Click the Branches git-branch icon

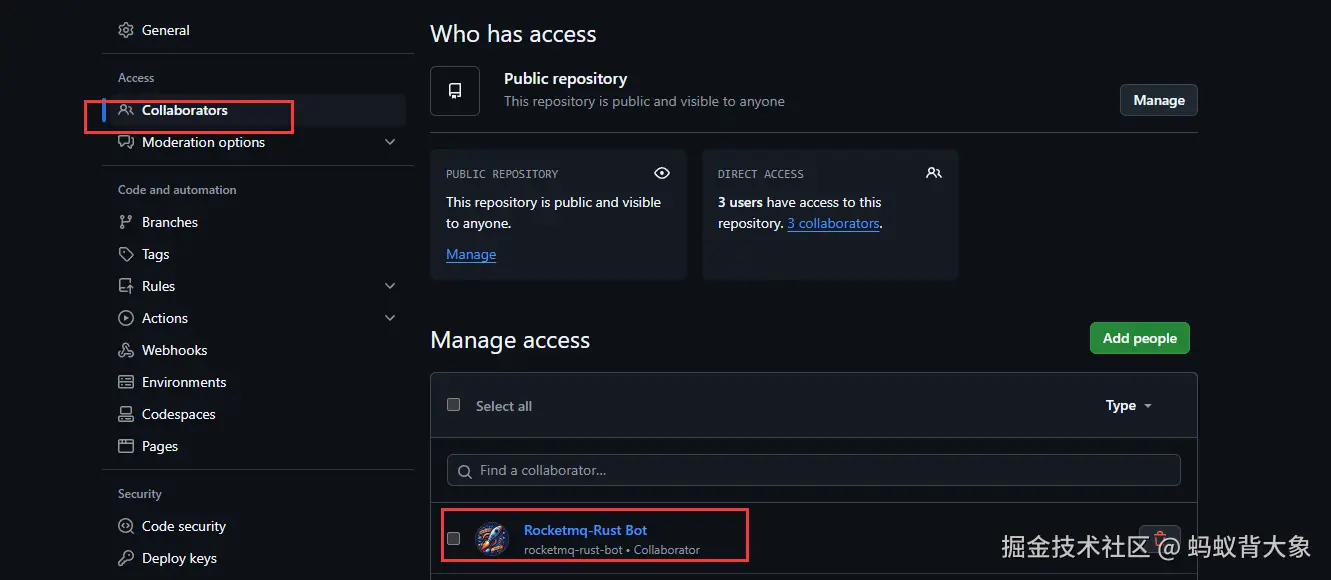point(126,222)
